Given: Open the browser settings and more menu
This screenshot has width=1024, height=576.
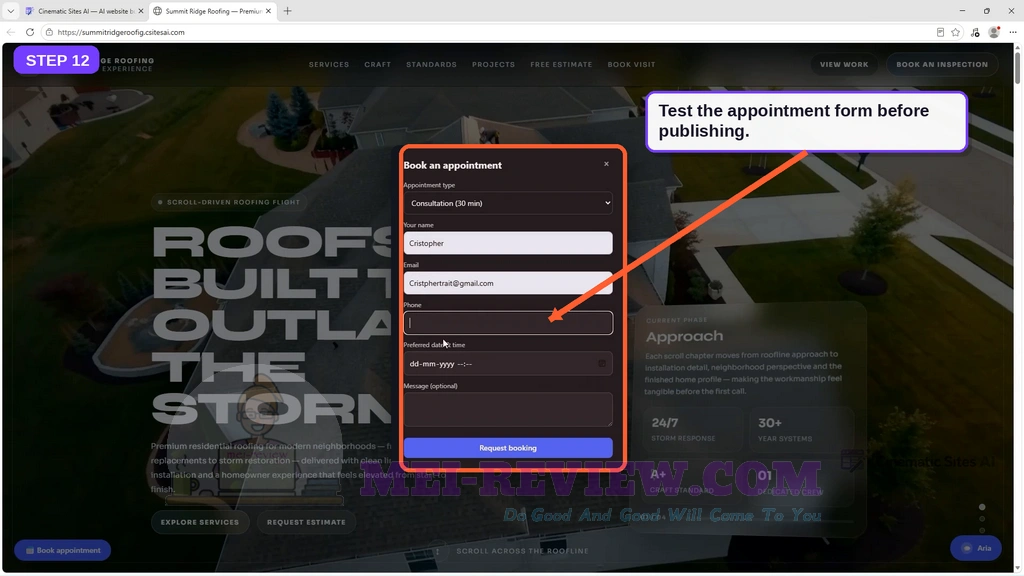Looking at the screenshot, I should [1013, 32].
